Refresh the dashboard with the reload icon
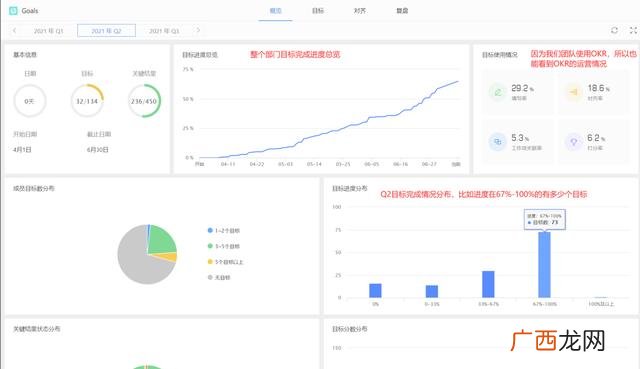 tap(614, 30)
